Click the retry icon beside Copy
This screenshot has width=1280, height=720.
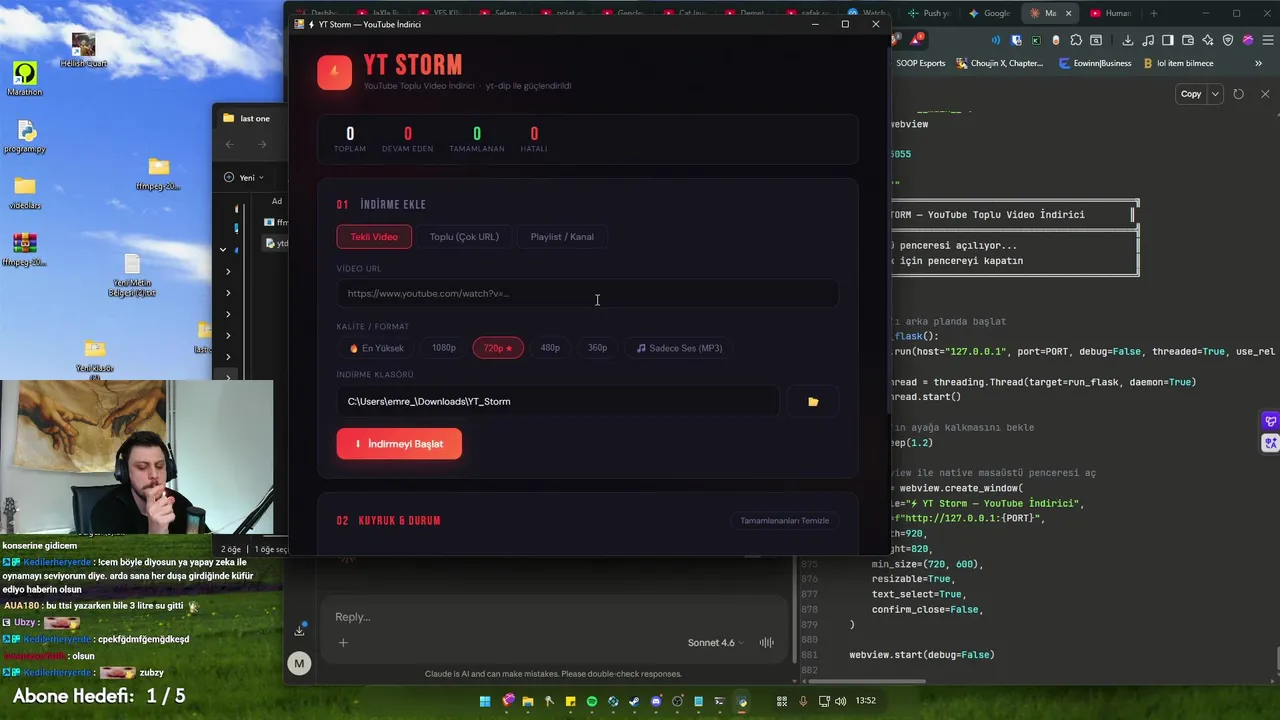[x=1238, y=94]
